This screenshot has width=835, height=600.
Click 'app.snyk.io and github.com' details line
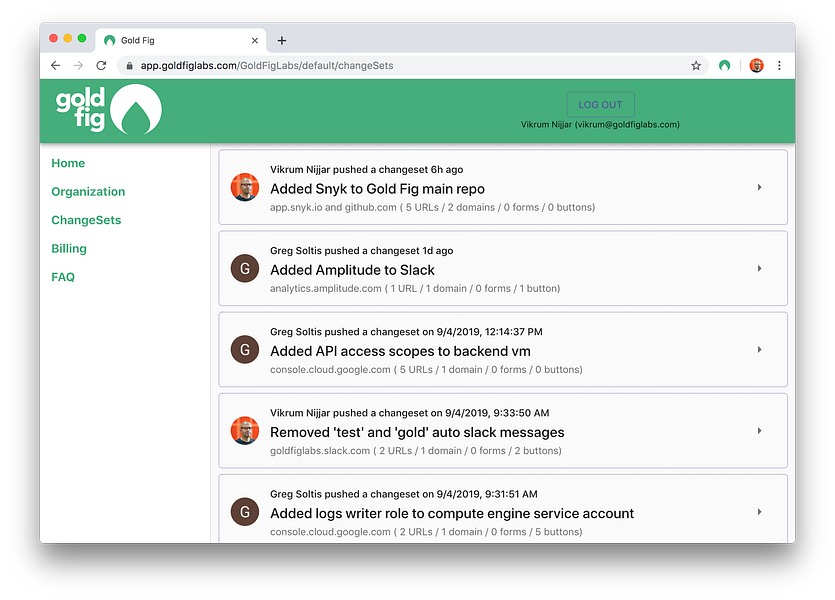pos(432,207)
